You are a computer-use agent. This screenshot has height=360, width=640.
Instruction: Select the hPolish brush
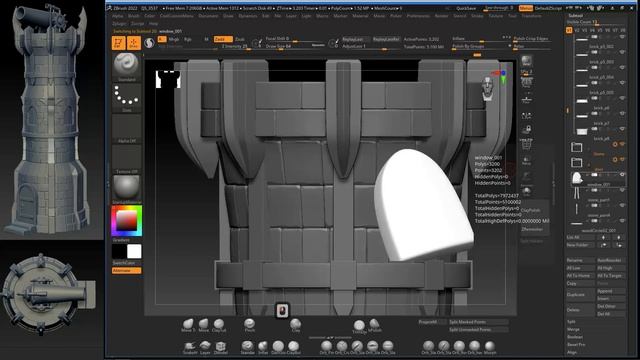click(374, 325)
